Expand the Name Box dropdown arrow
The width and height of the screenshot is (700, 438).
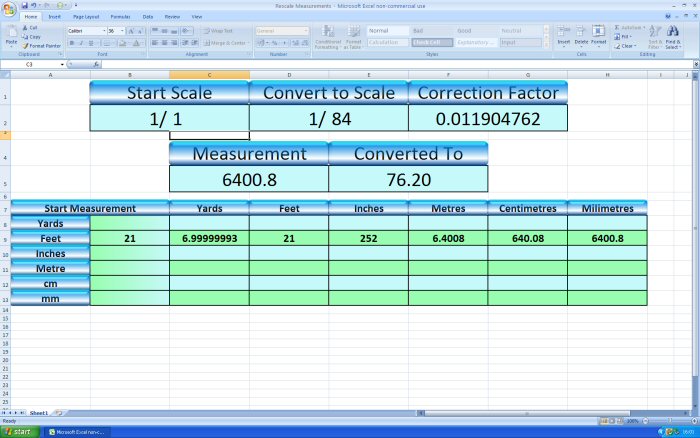[x=62, y=64]
